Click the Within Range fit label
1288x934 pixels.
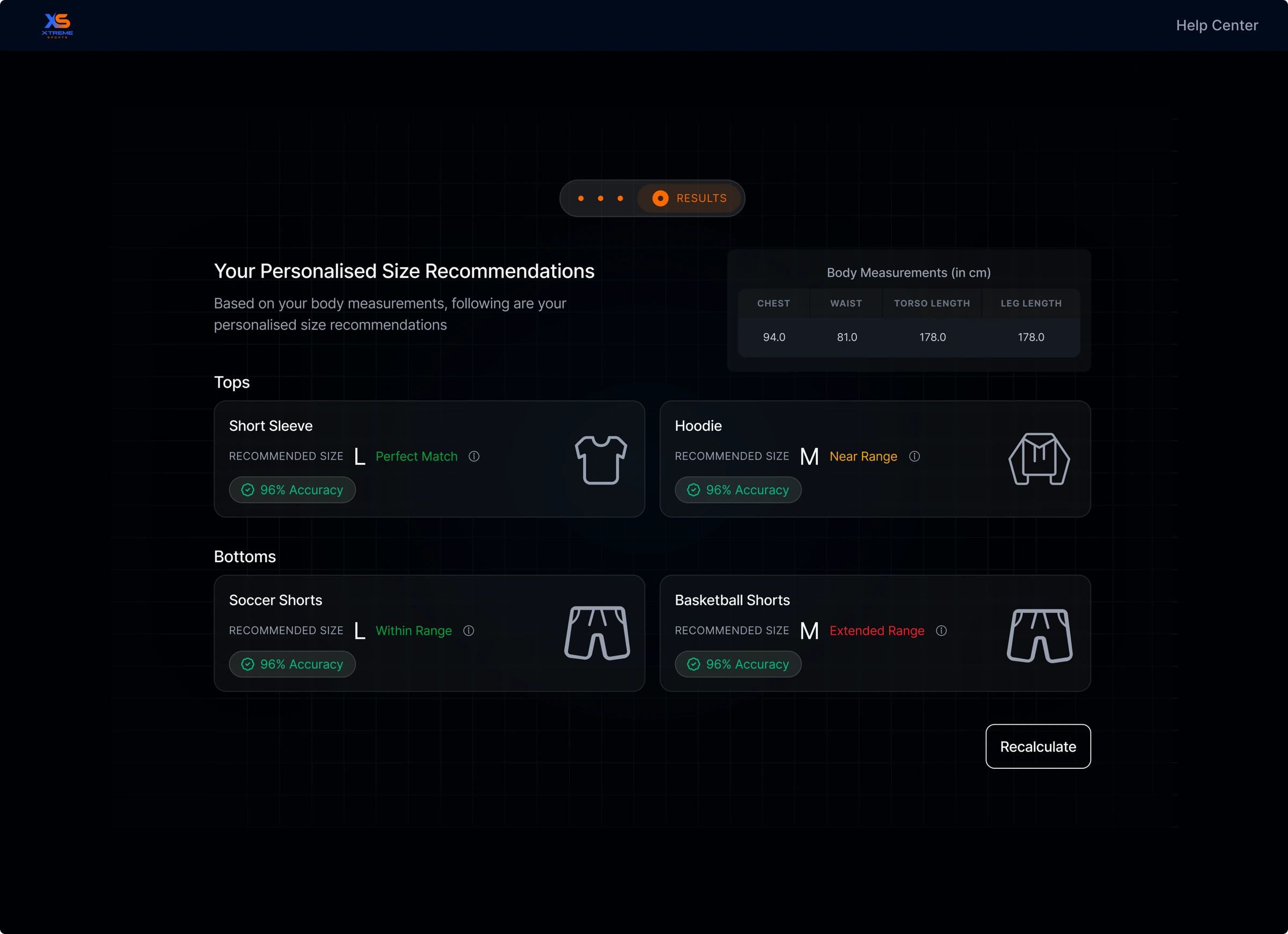pyautogui.click(x=413, y=631)
